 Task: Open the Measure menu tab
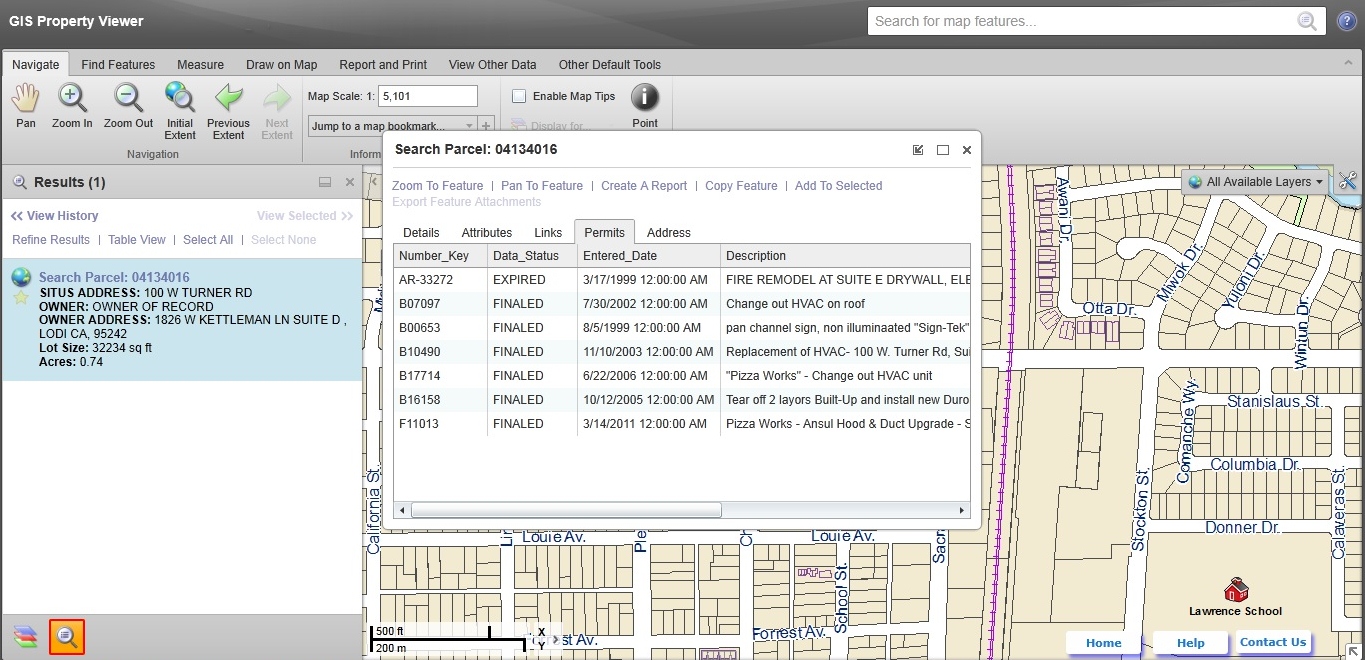(x=200, y=64)
